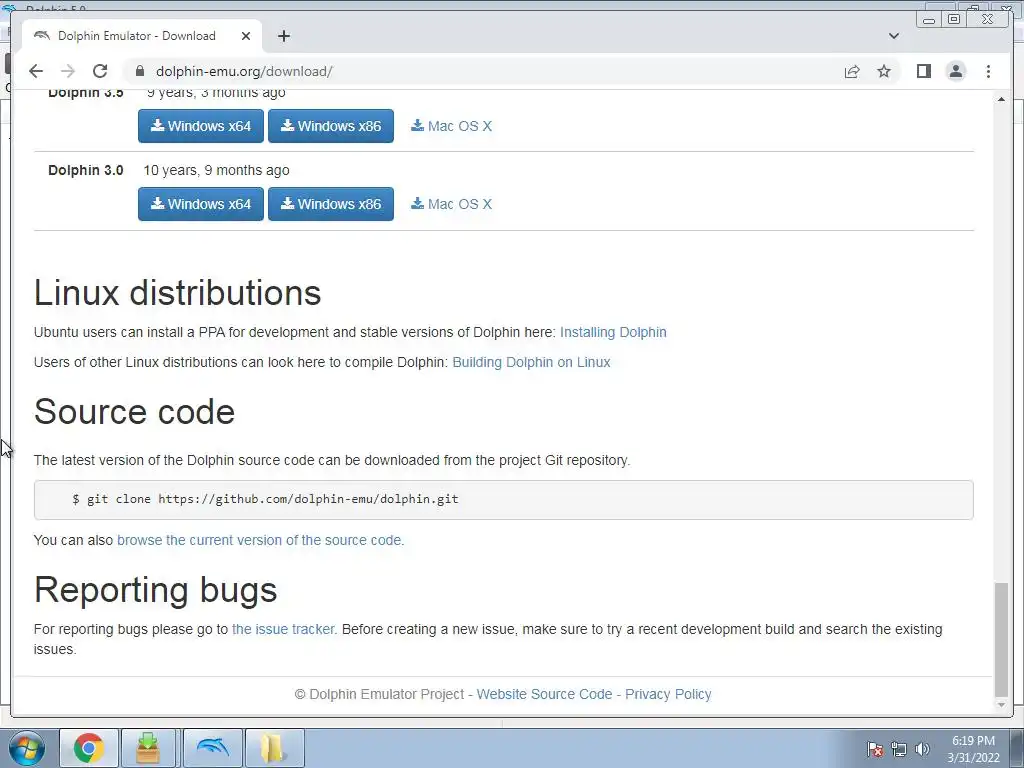Viewport: 1024px width, 768px height.
Task: Click the volume speaker tray icon
Action: pyautogui.click(x=922, y=749)
